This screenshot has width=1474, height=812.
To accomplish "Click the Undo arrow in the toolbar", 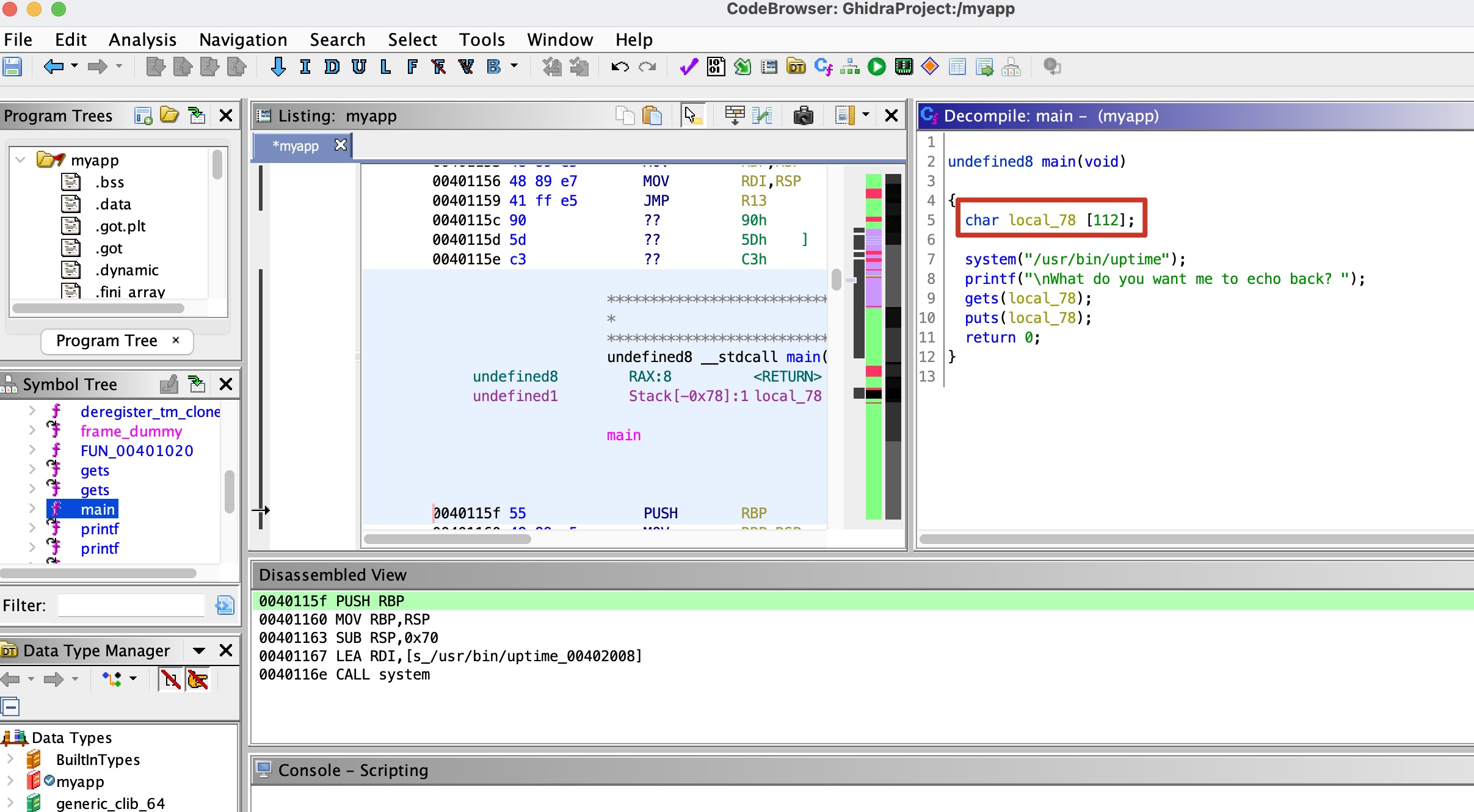I will (620, 67).
